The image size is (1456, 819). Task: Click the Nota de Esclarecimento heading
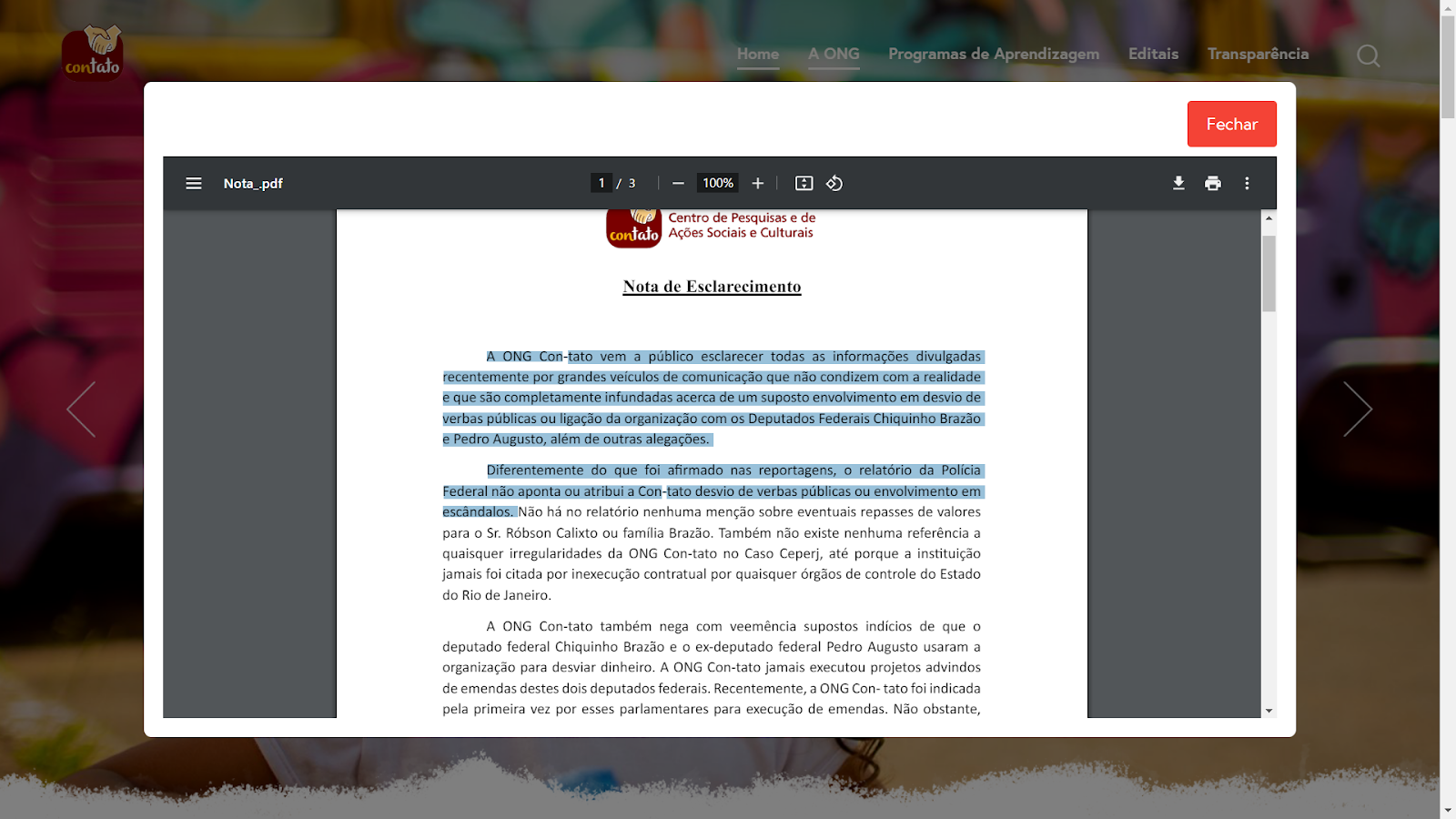click(712, 287)
